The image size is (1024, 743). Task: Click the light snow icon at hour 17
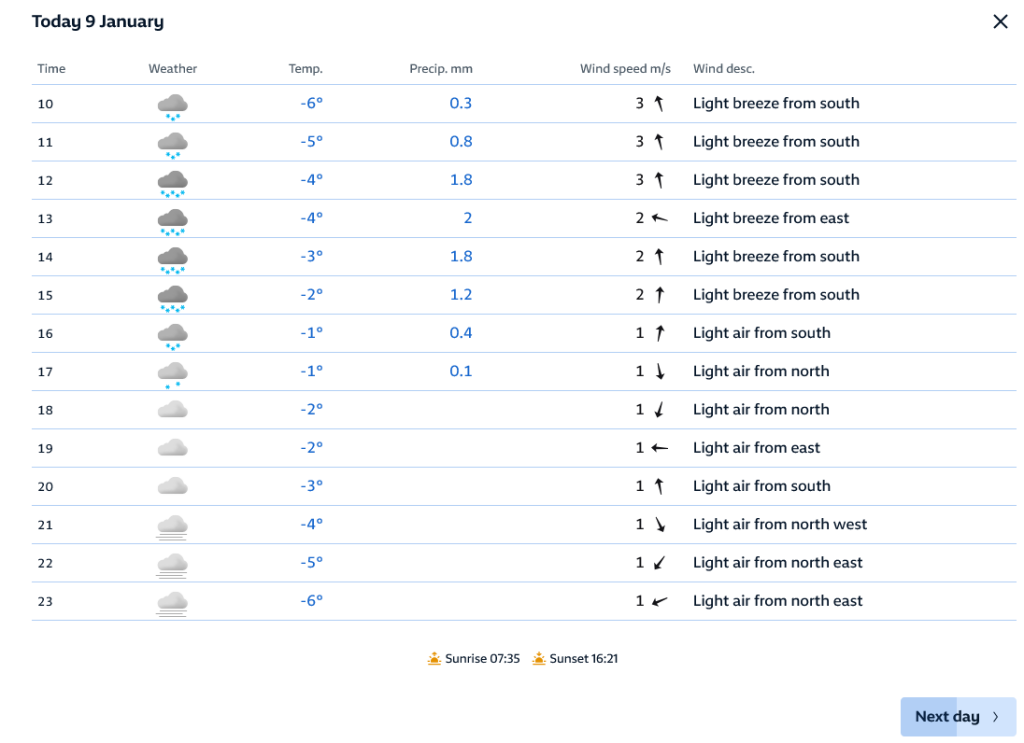[173, 372]
